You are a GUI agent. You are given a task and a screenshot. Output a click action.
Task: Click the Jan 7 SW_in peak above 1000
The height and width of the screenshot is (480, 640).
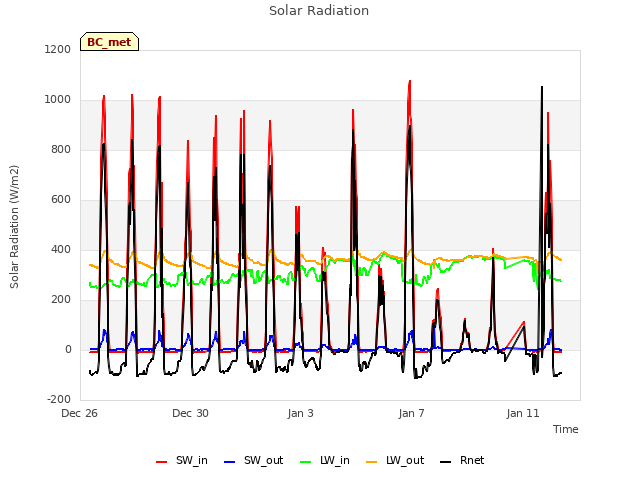point(409,82)
